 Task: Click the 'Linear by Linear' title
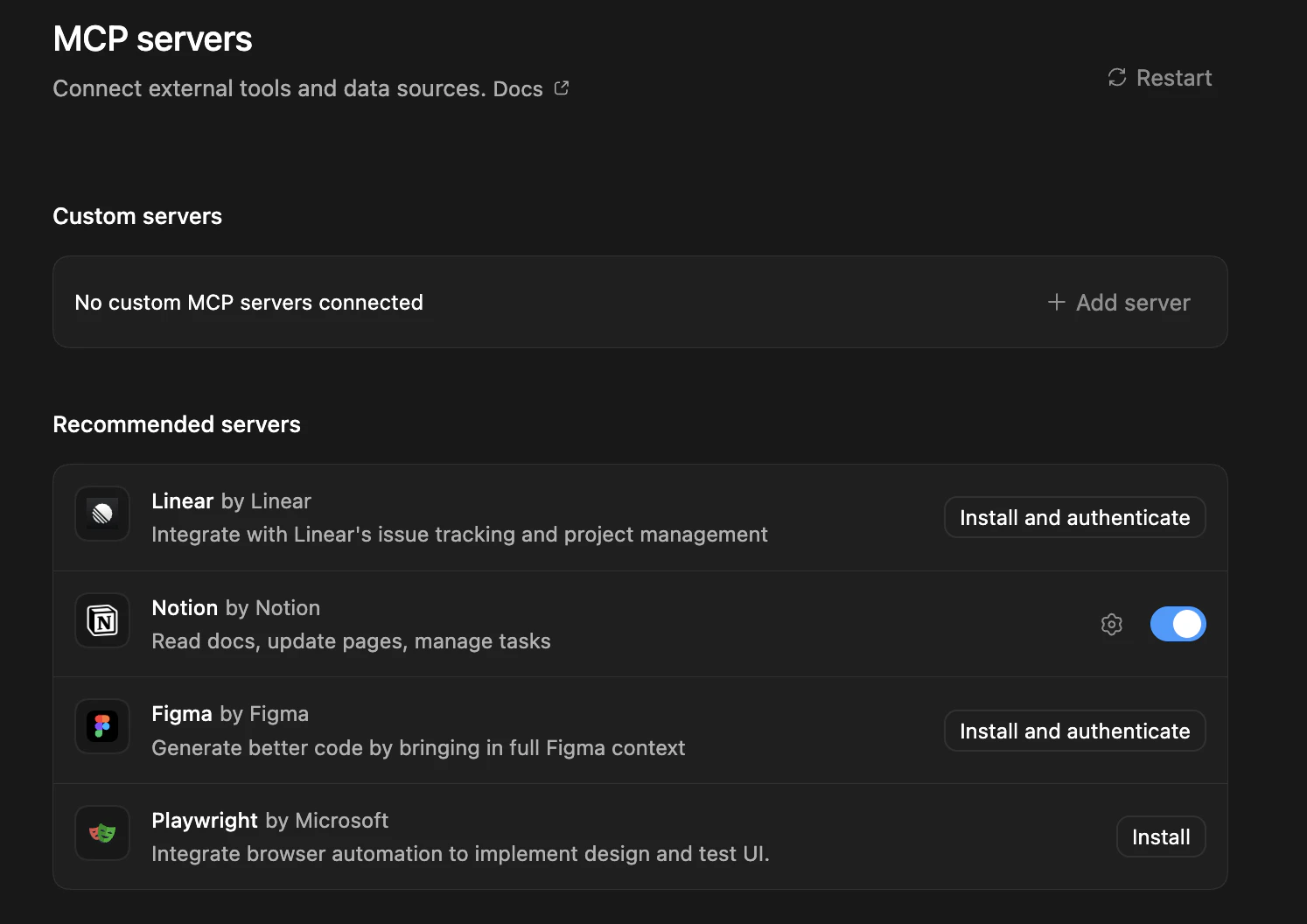coord(231,501)
